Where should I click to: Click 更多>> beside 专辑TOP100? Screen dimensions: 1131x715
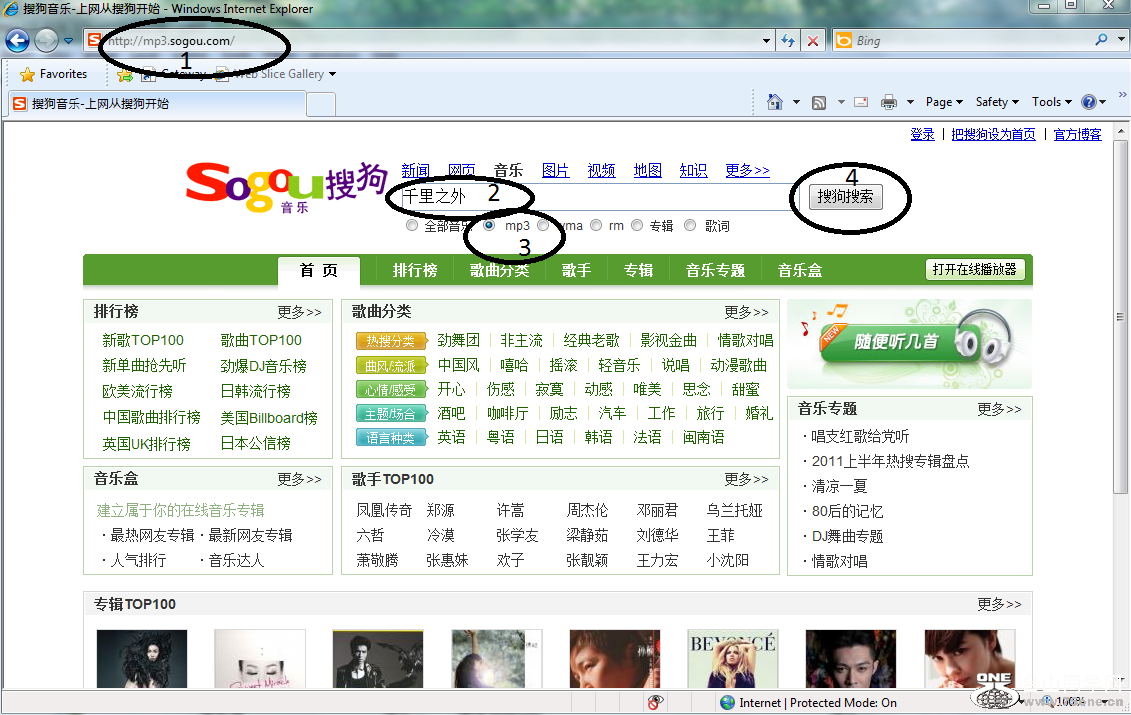tap(999, 604)
